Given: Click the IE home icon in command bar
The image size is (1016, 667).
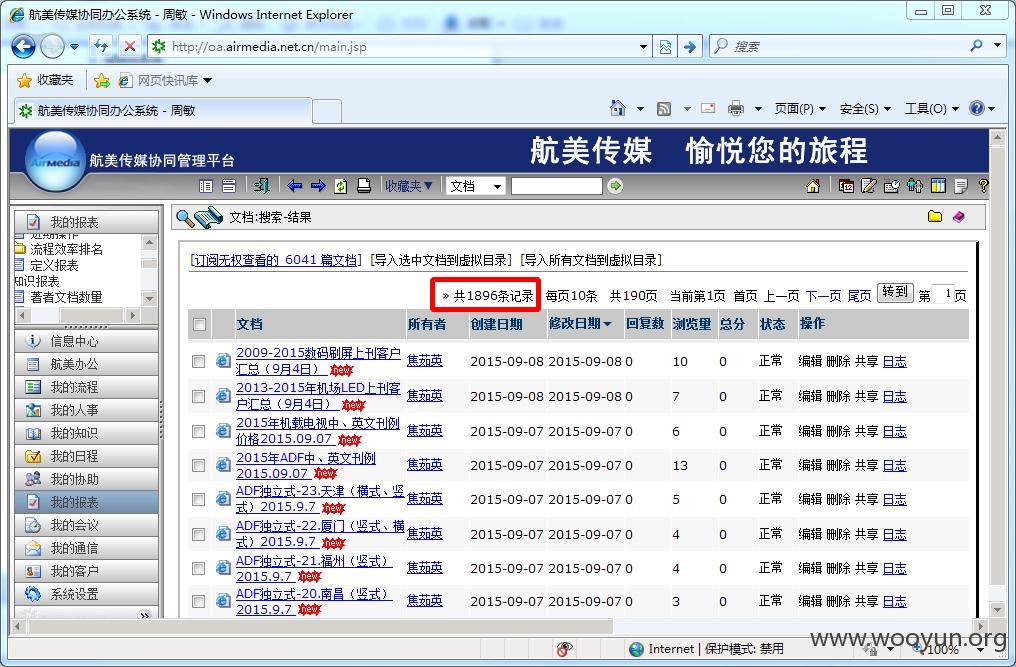Looking at the screenshot, I should (x=618, y=109).
